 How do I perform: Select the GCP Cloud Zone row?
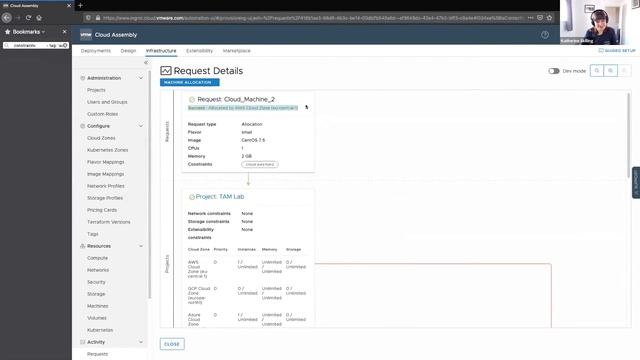[247, 295]
